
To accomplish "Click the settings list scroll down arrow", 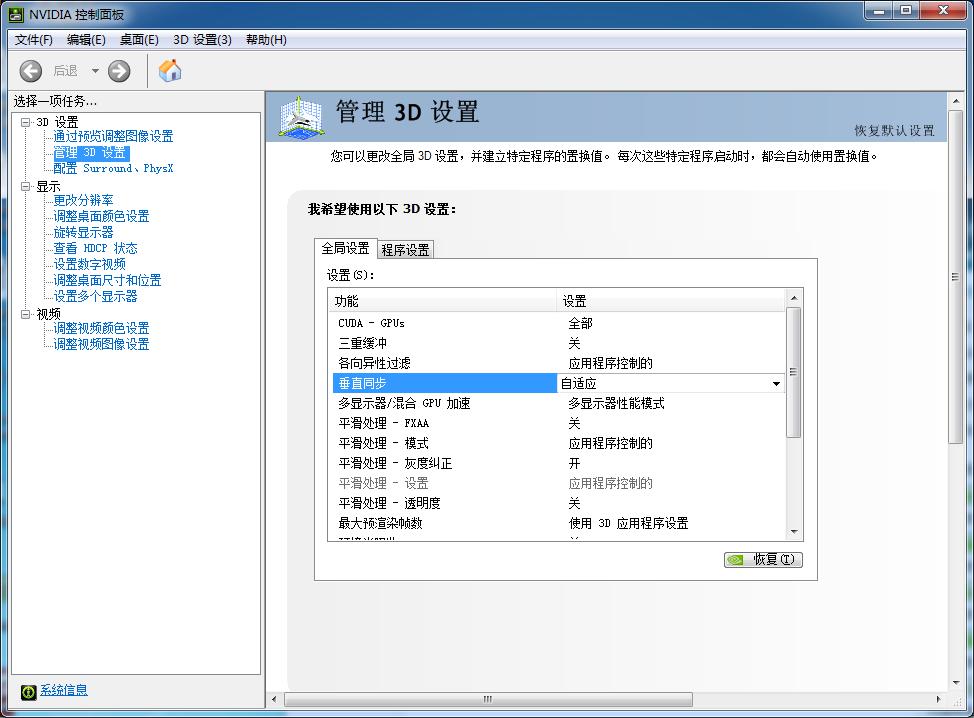I will coord(794,532).
